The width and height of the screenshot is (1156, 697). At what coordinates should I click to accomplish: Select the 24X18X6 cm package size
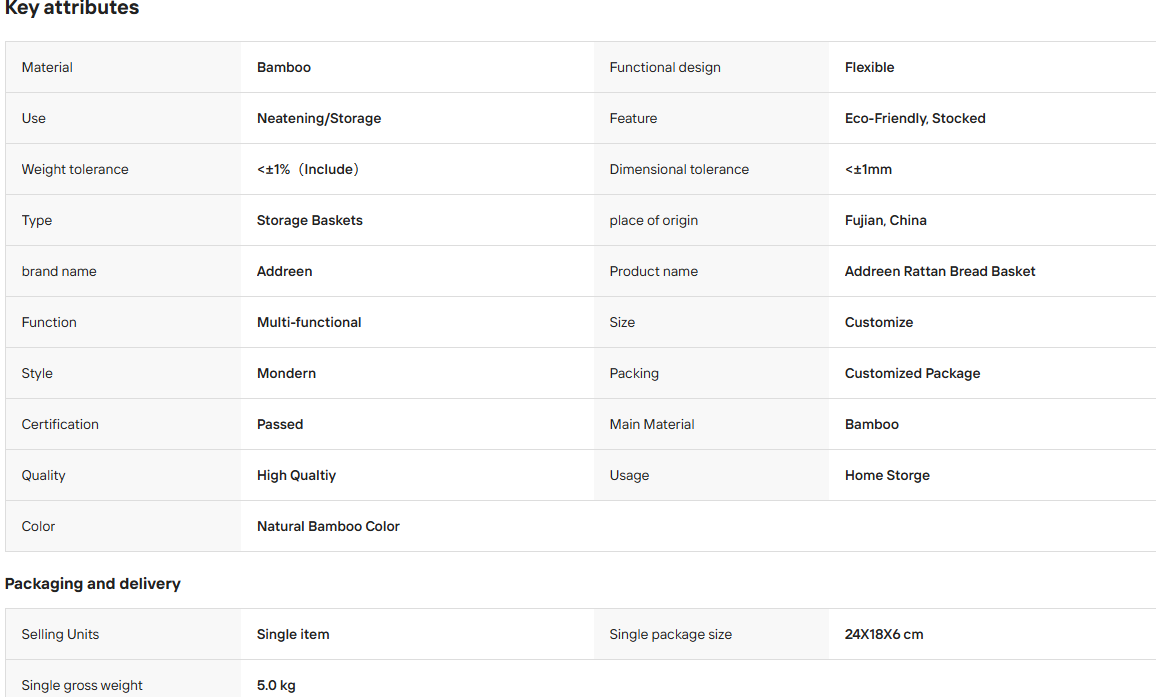(884, 634)
